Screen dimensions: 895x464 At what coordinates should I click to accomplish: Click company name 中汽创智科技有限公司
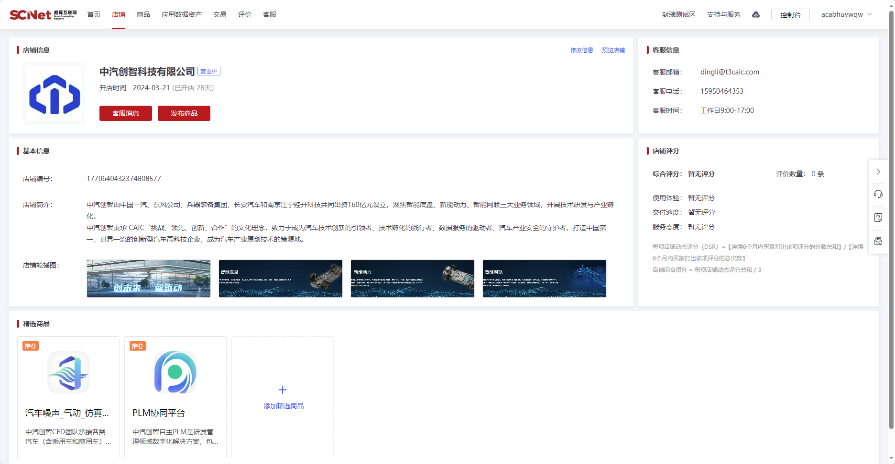(x=147, y=72)
